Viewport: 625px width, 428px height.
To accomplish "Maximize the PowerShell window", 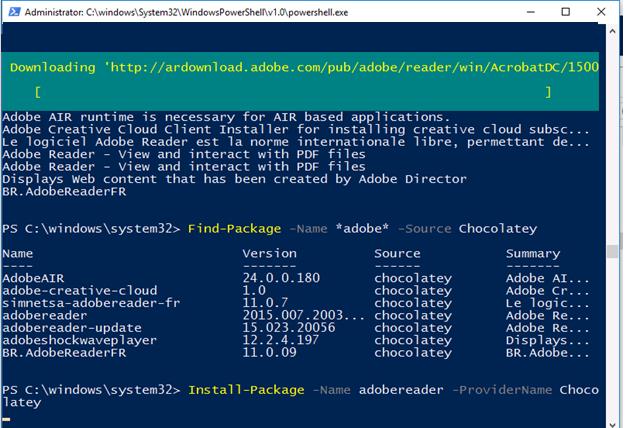I will [x=565, y=12].
